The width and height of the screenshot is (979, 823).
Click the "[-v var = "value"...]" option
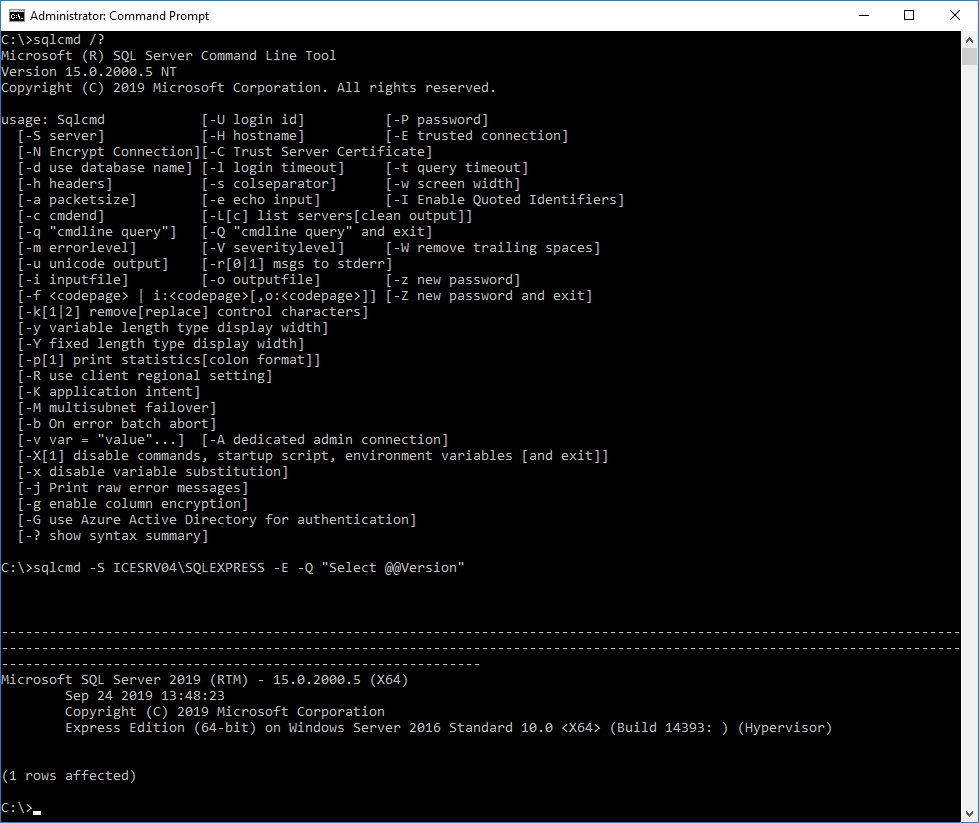101,440
